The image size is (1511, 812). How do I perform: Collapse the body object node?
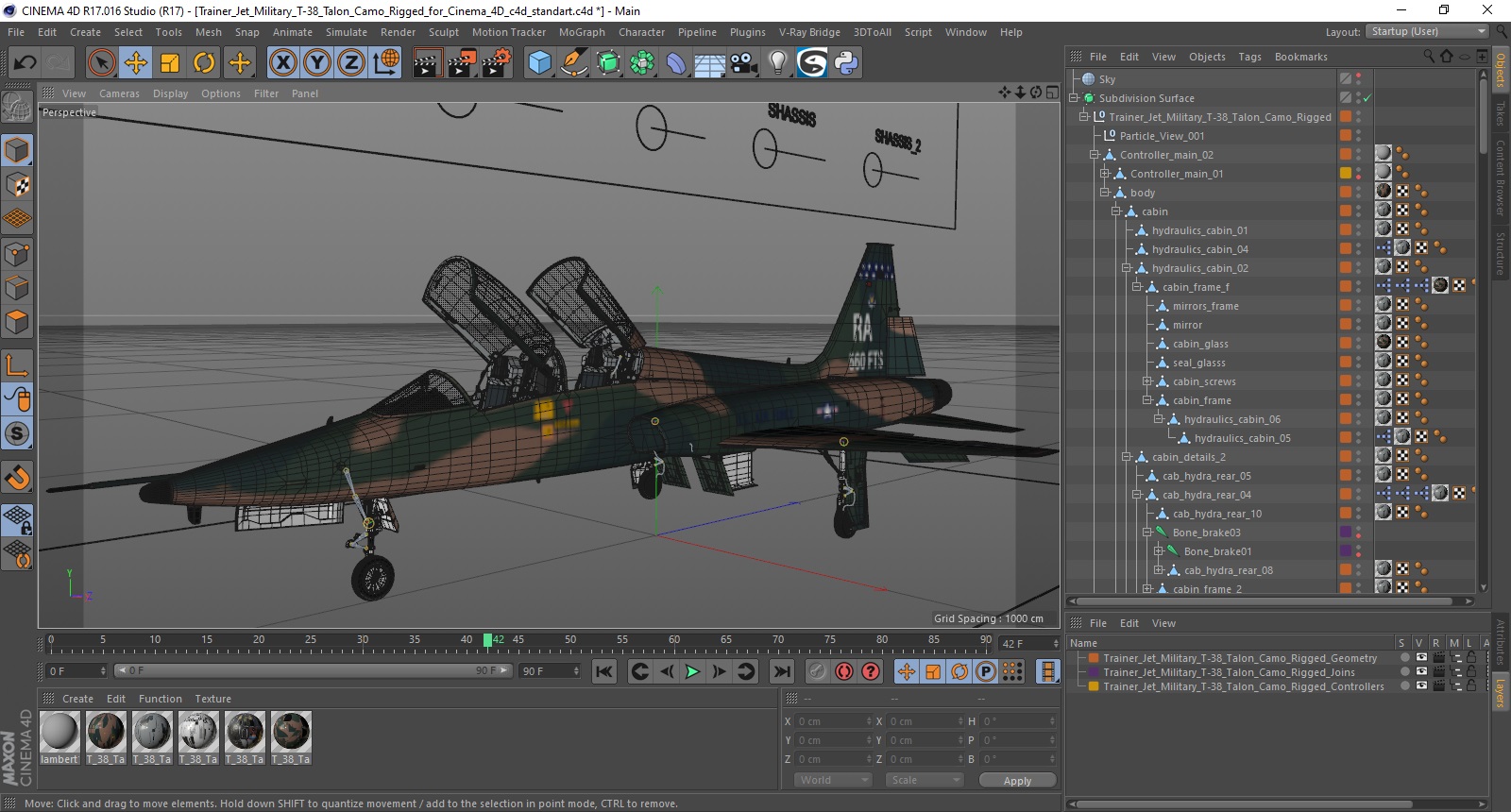point(1105,193)
